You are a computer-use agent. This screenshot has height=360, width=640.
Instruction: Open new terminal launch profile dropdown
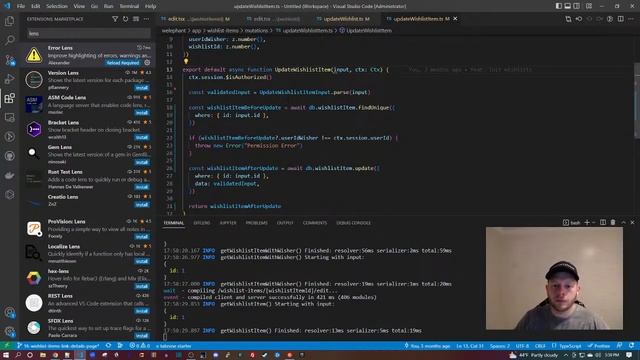(x=593, y=222)
